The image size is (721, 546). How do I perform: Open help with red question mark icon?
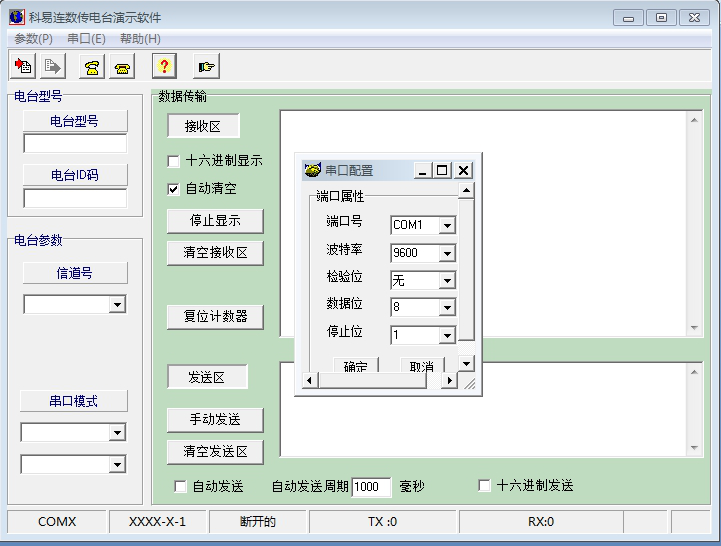(165, 67)
